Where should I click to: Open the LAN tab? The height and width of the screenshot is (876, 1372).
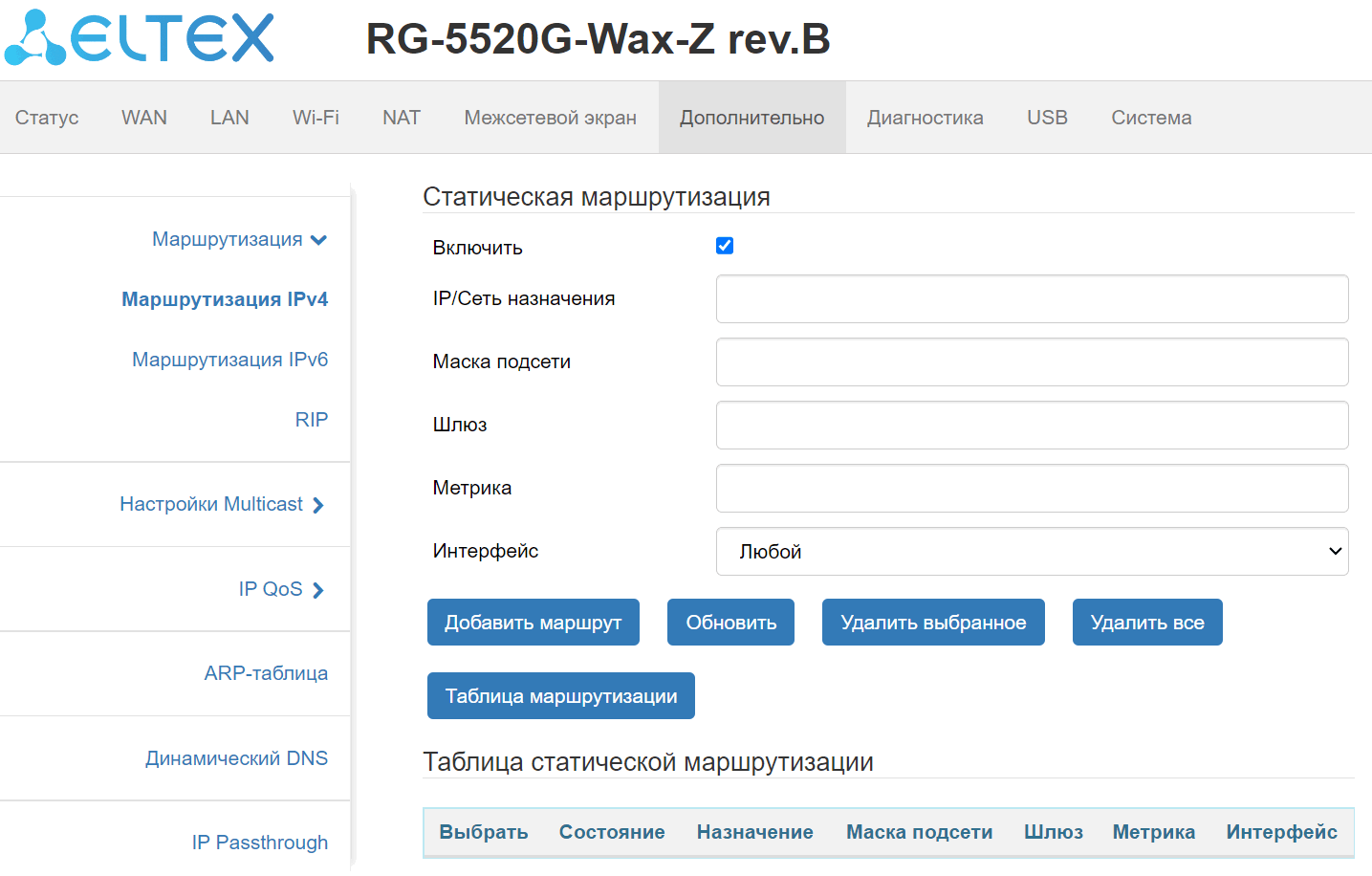pos(229,118)
